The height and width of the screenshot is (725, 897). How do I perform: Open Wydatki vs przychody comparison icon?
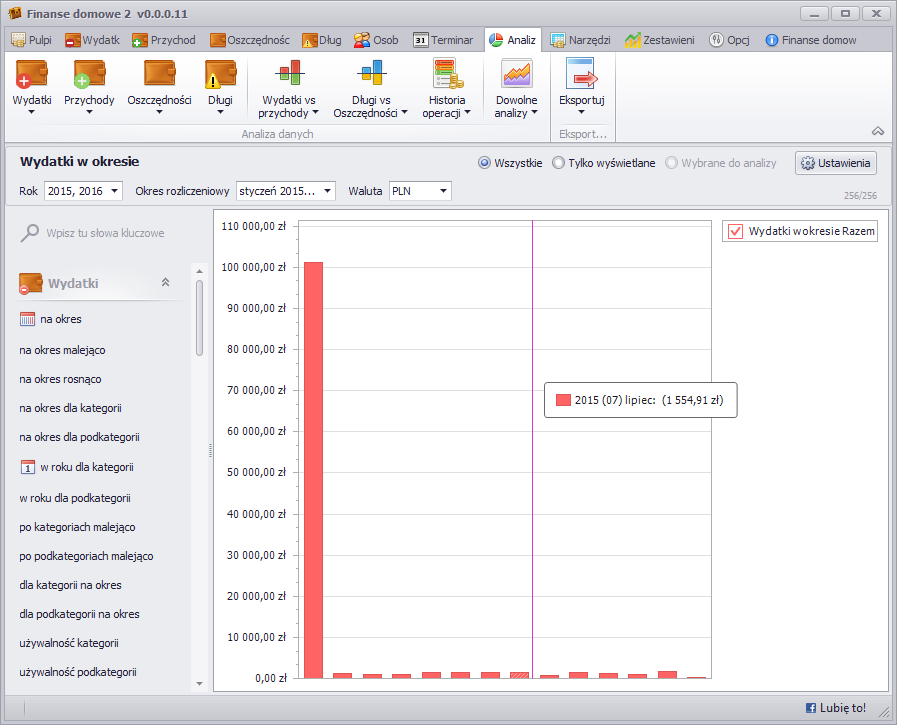[289, 75]
